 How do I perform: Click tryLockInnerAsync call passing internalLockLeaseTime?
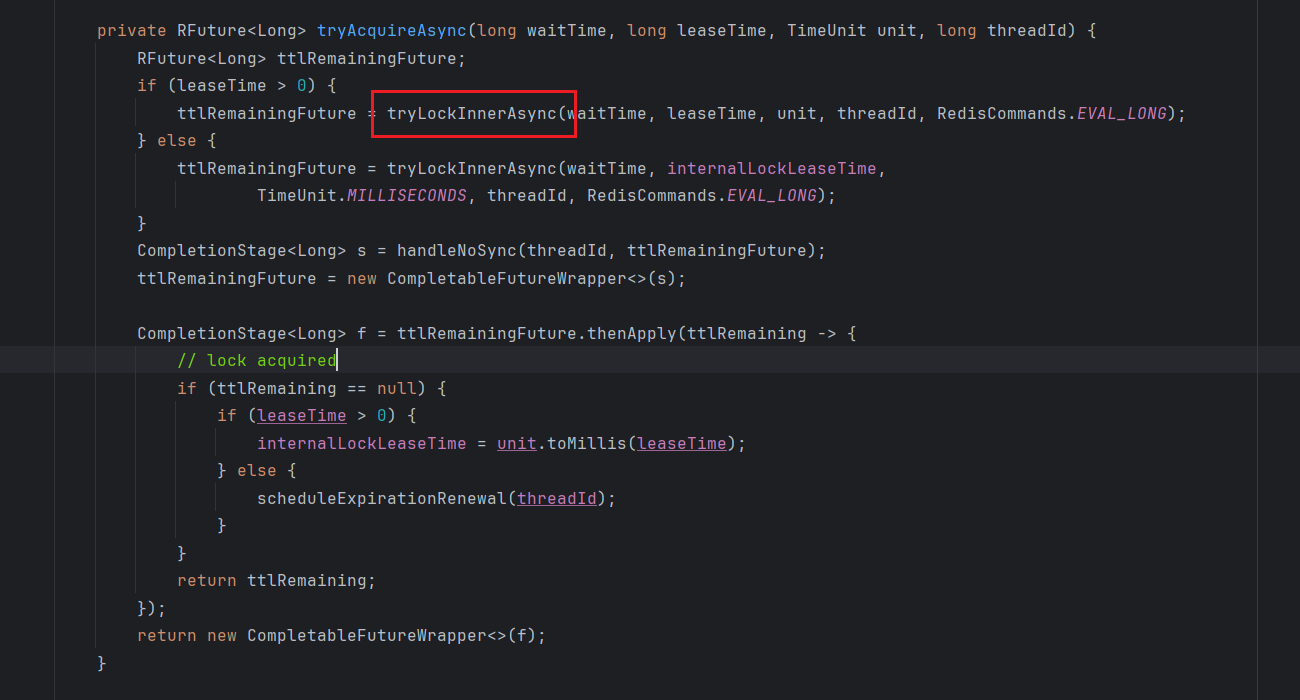click(472, 168)
